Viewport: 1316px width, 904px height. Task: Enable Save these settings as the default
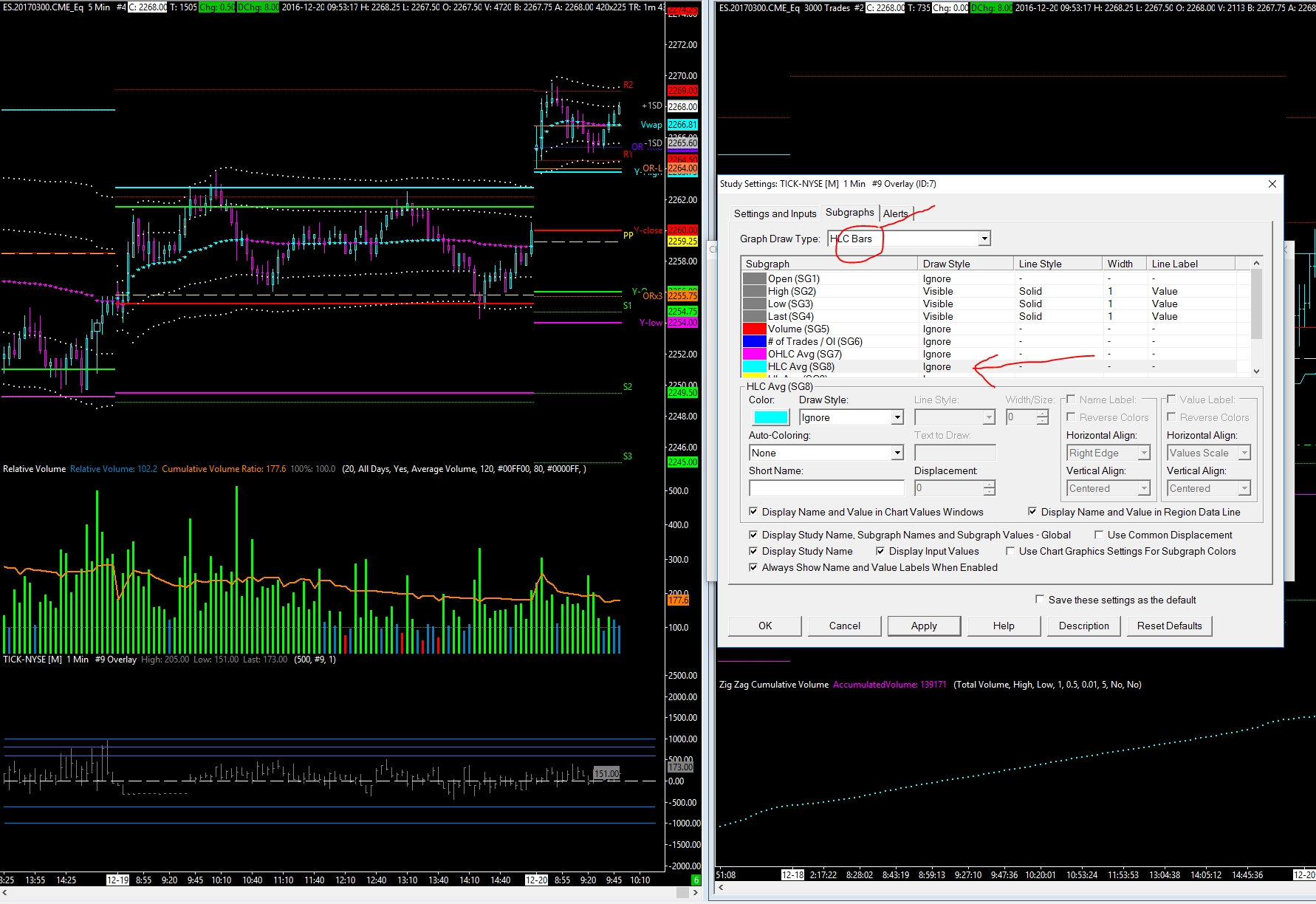coord(1040,600)
